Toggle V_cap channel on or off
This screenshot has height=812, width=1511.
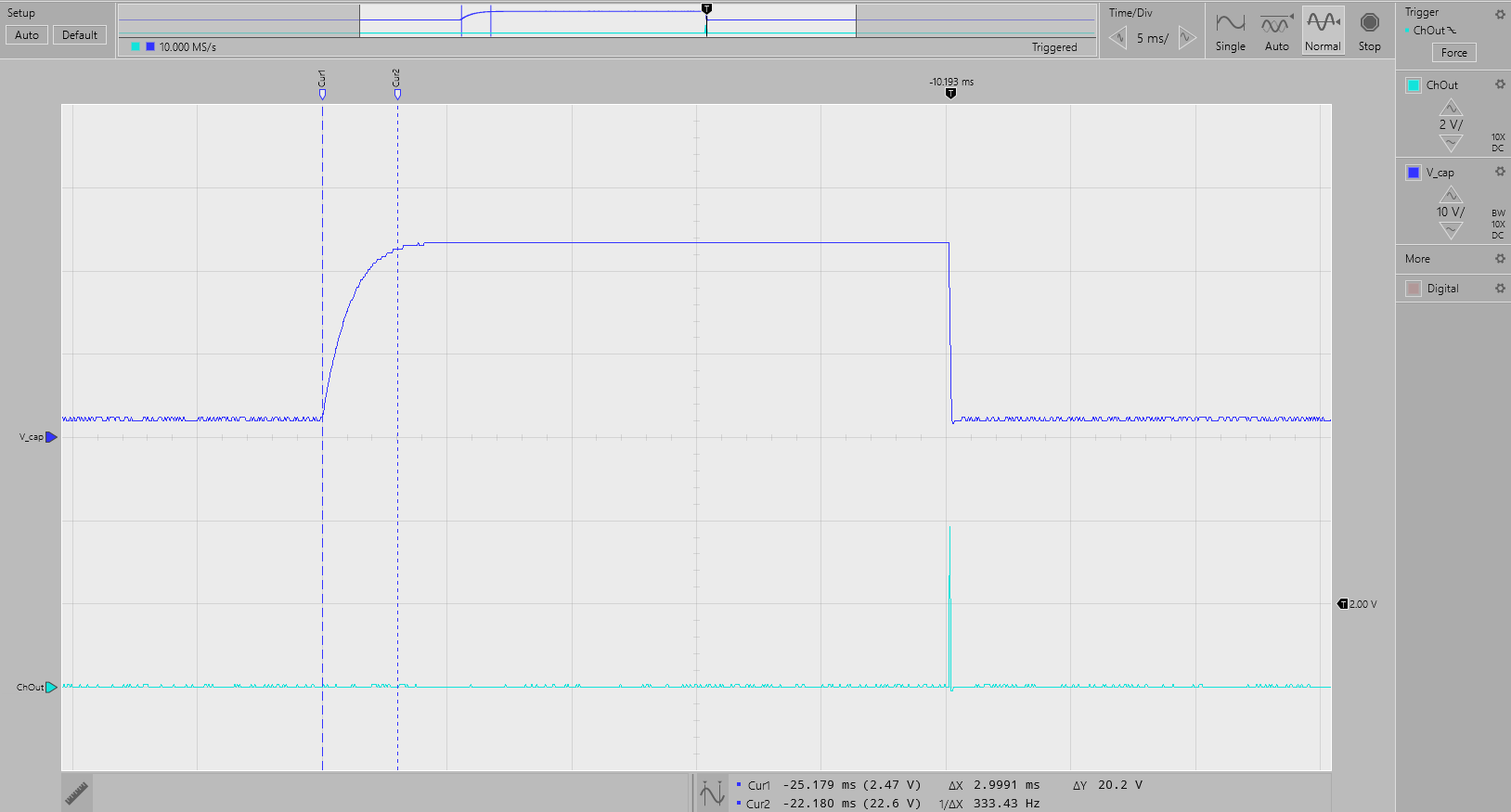point(1414,173)
